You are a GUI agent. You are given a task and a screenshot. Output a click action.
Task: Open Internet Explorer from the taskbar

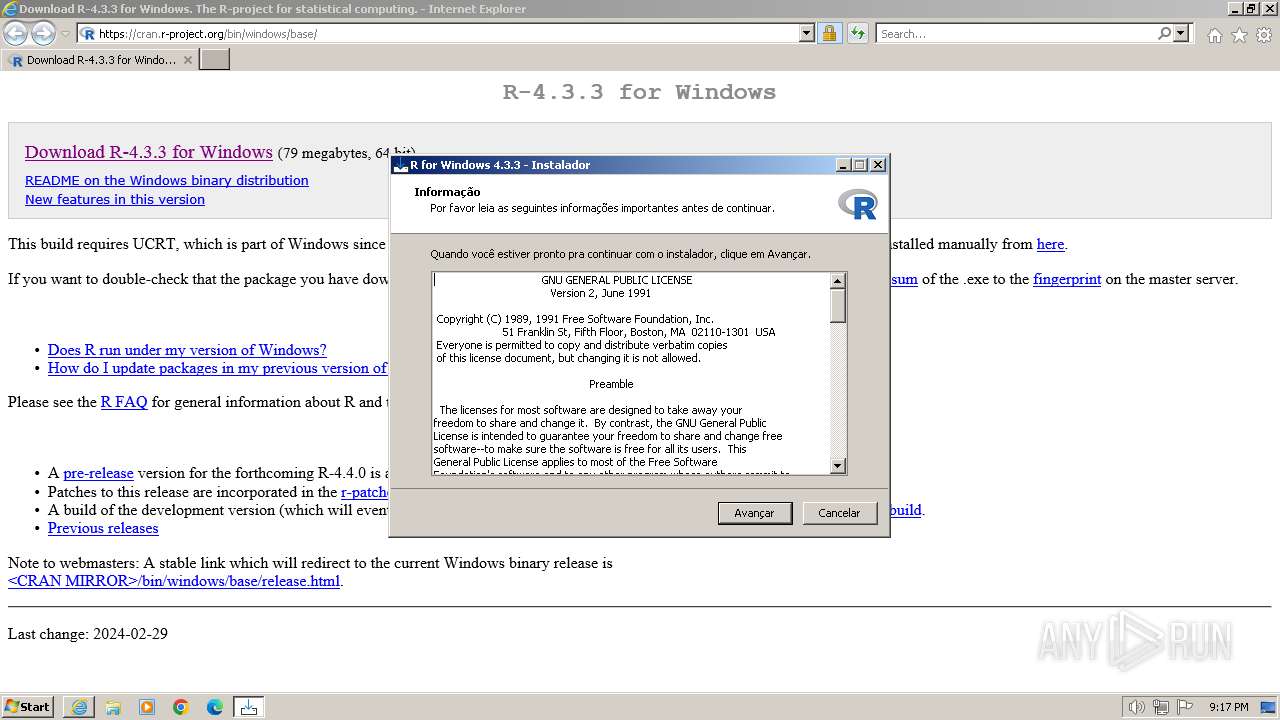coord(79,707)
